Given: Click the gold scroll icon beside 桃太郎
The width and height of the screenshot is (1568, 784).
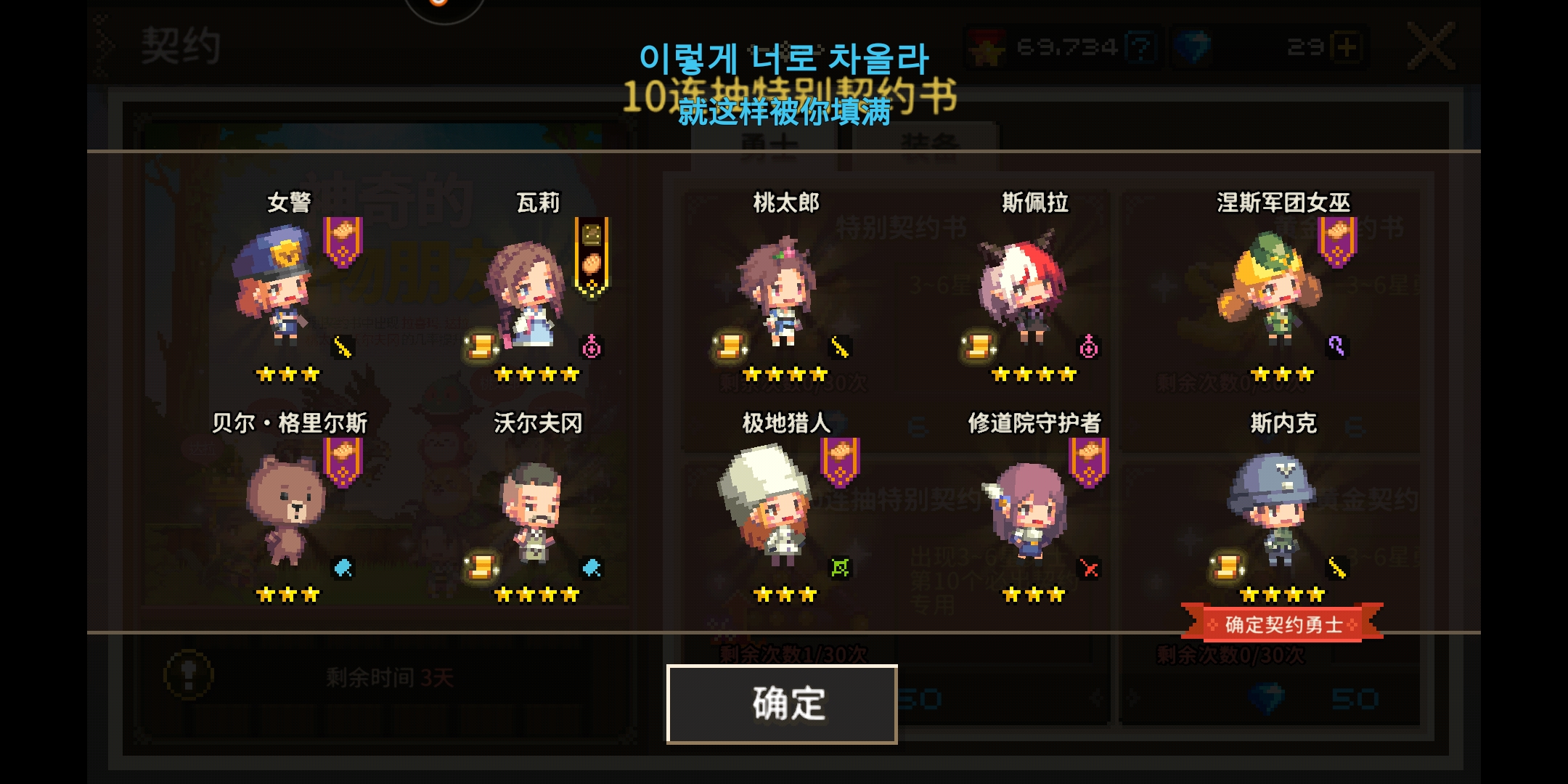Looking at the screenshot, I should (730, 346).
